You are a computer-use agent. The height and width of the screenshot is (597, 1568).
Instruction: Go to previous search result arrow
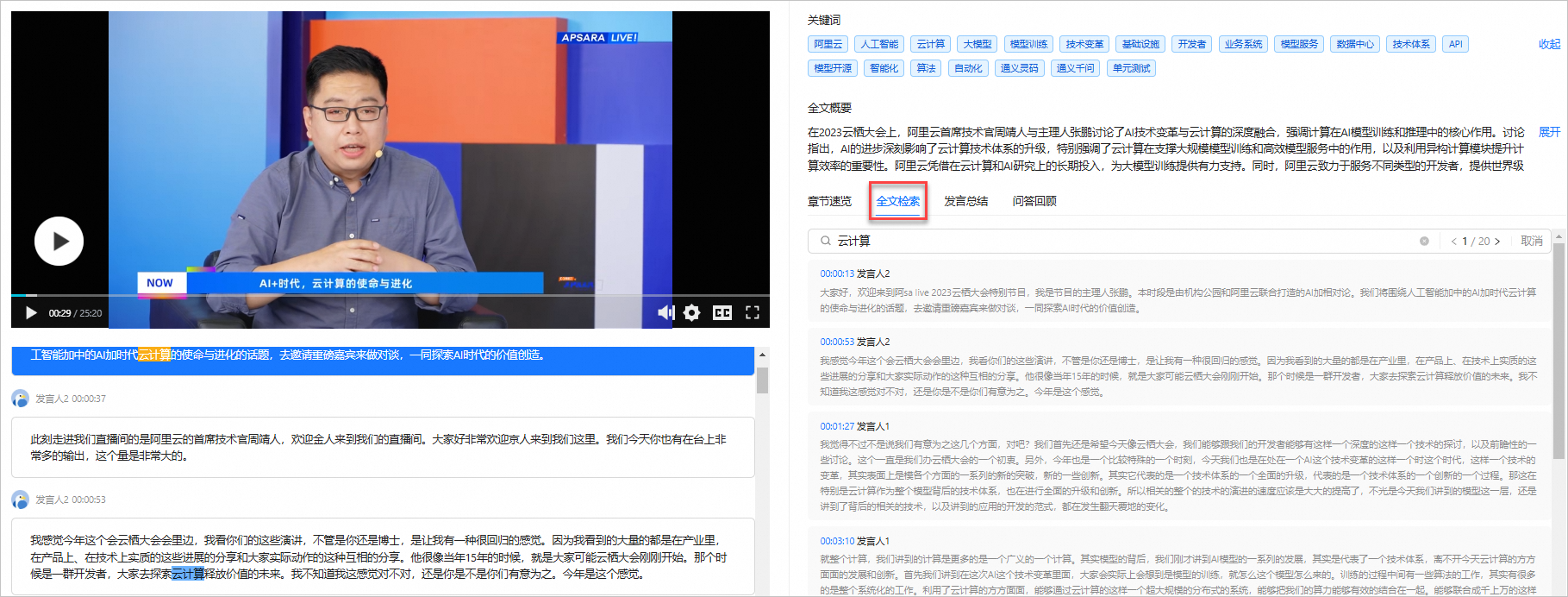[x=1453, y=242]
